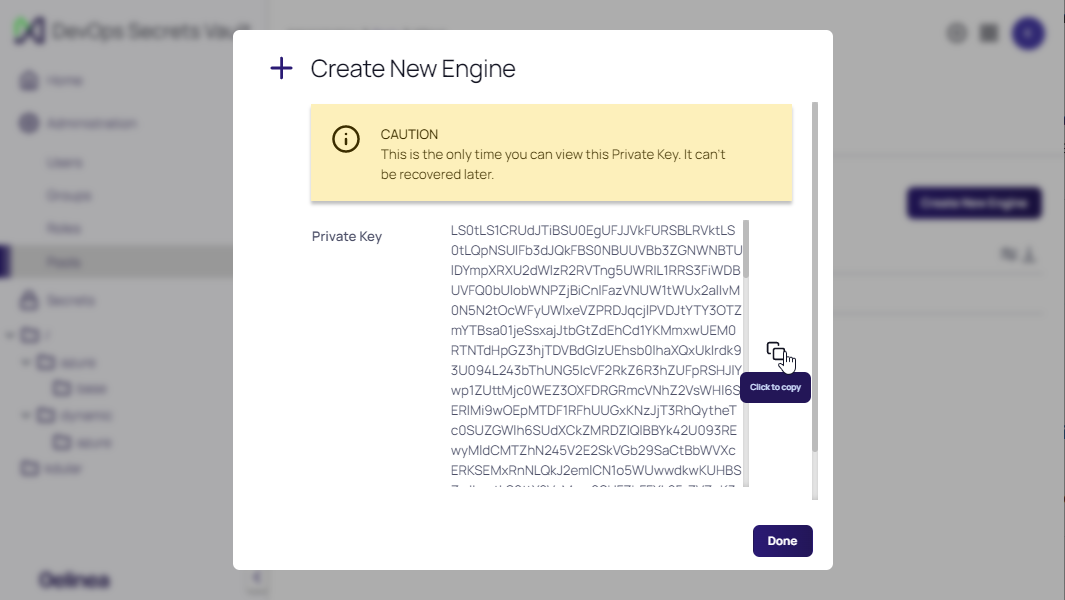Expand the Administration sidebar section

tap(90, 124)
